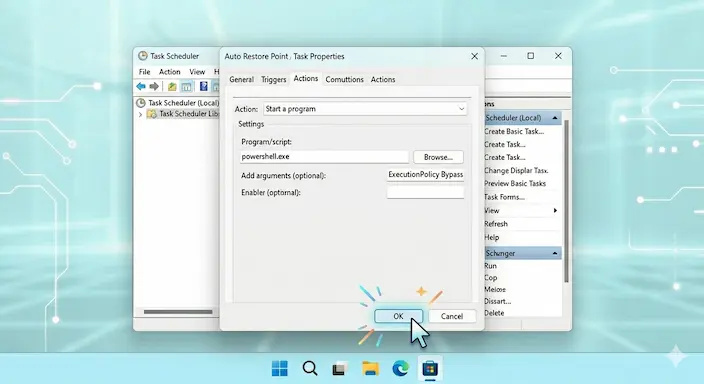Click Preview Basic Tasks in Actions pane
The height and width of the screenshot is (384, 704).
click(515, 184)
